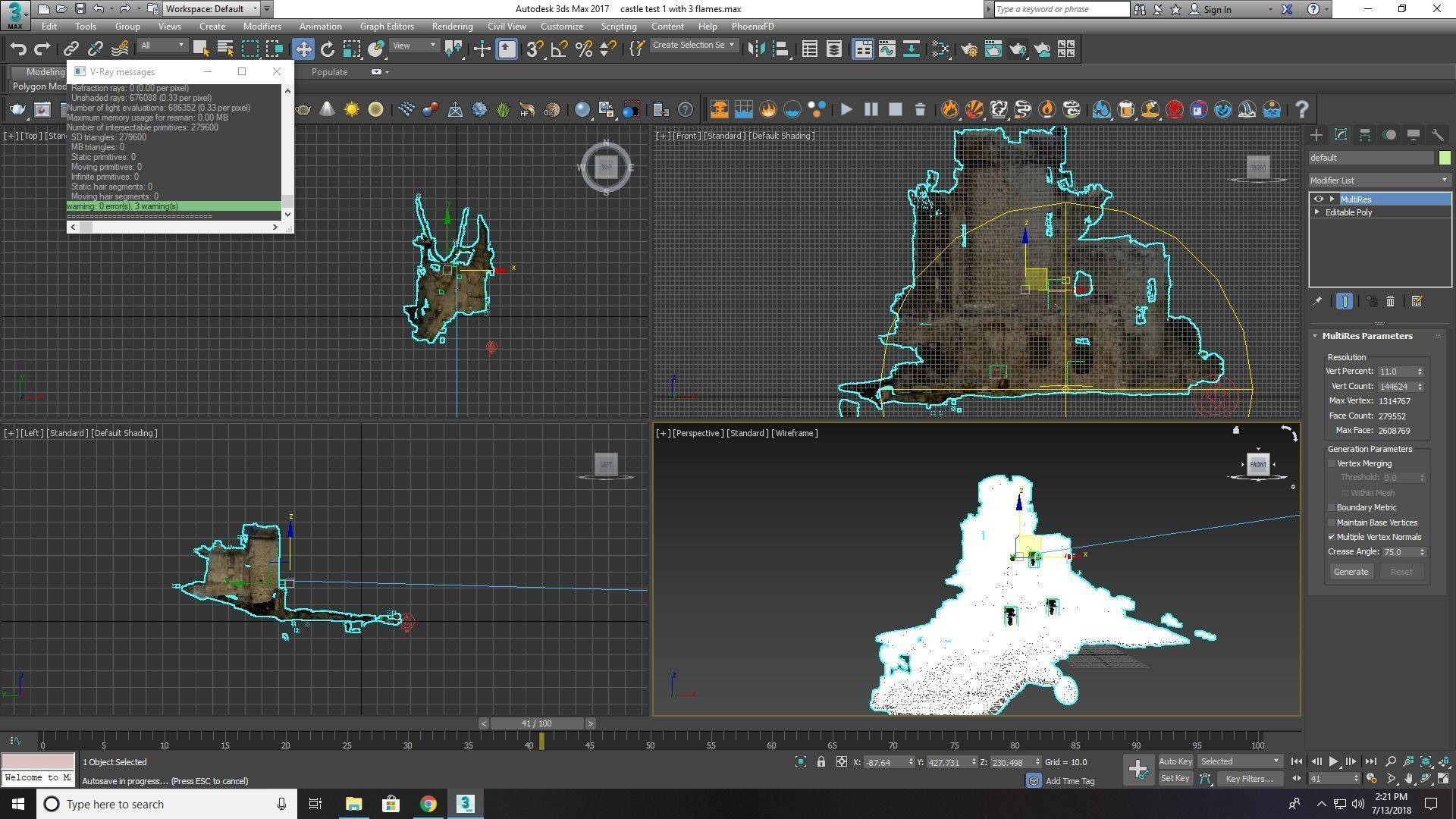Image resolution: width=1456 pixels, height=819 pixels.
Task: Click the Generate button
Action: point(1351,573)
